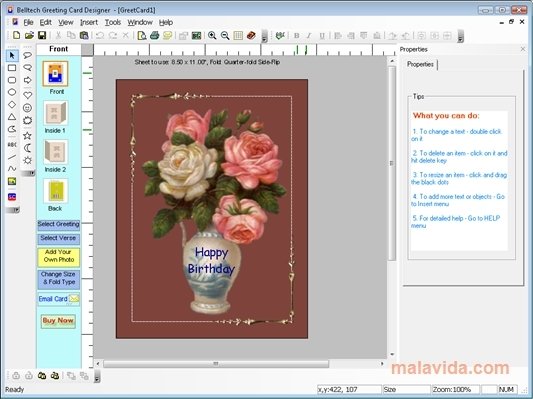
Task: Select the rectangle shape tool
Action: pos(12,68)
